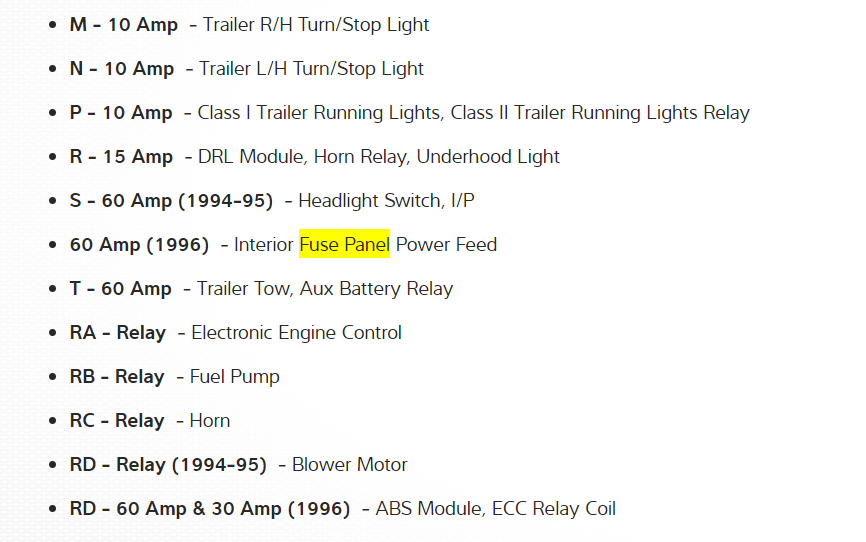Click the "RA - Relay" bold label

coord(118,333)
